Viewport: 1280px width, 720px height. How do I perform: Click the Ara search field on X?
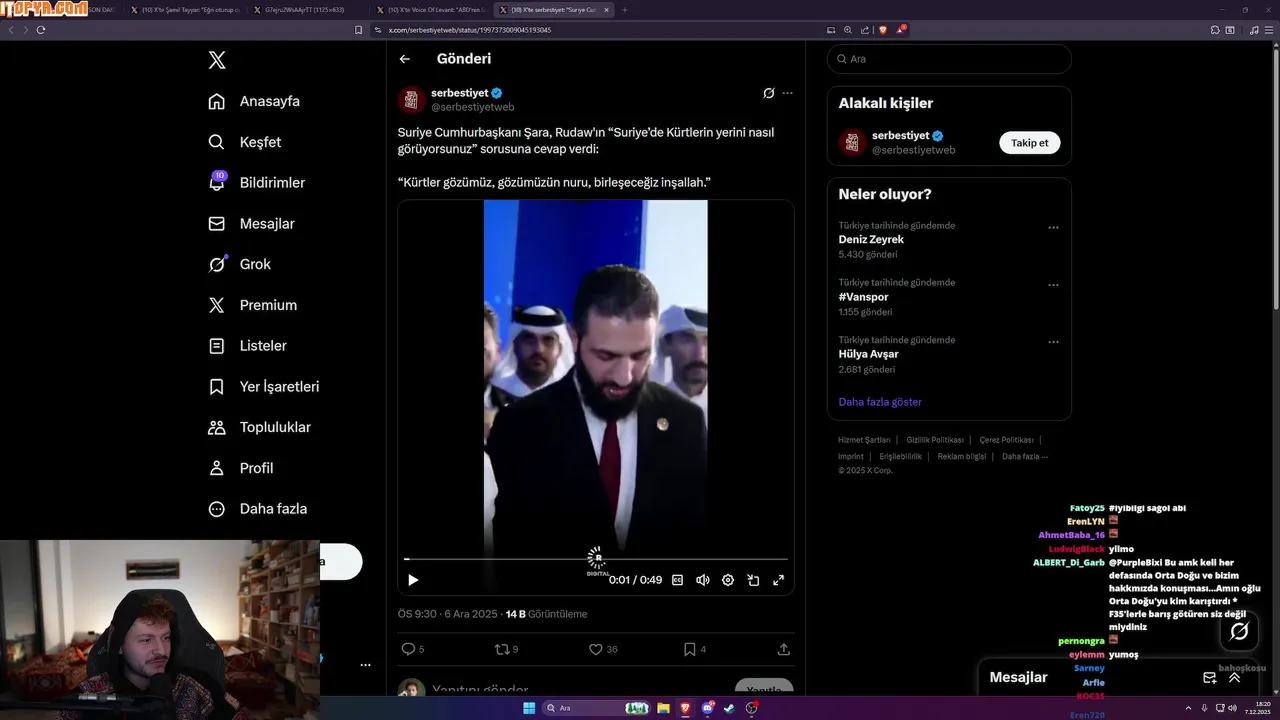[949, 59]
